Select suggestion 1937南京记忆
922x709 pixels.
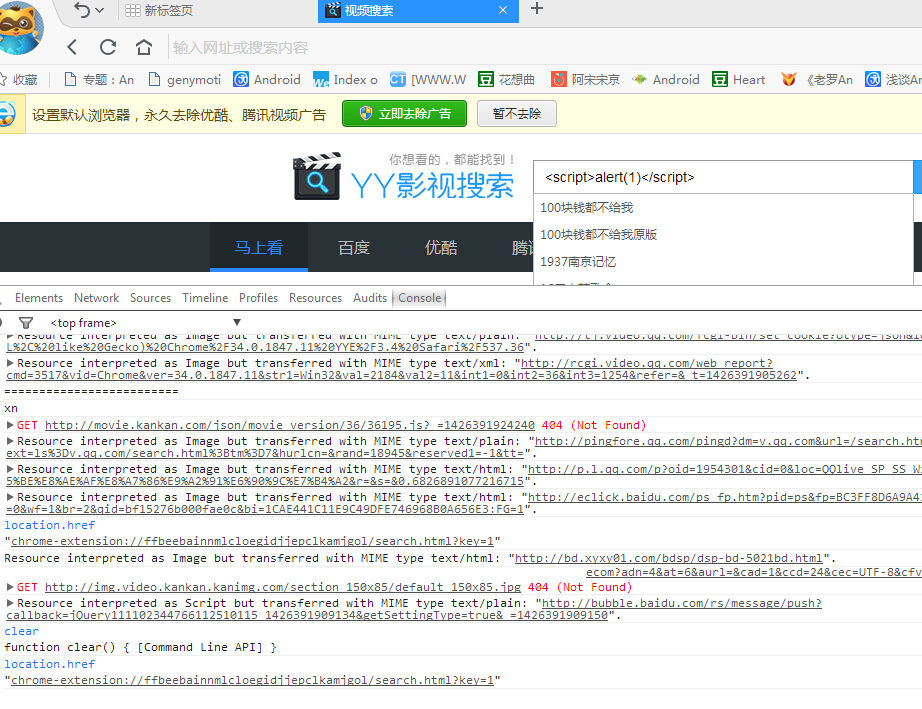pos(723,262)
